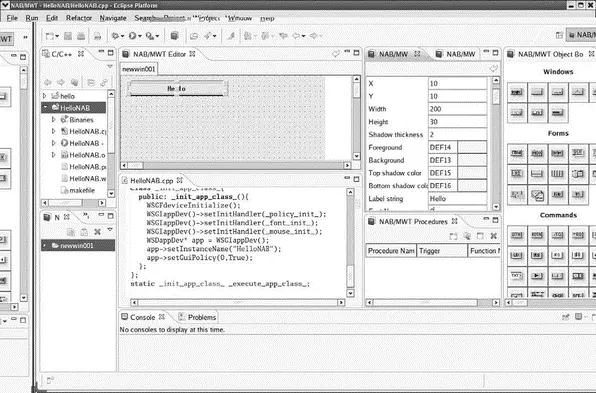Toggle pin icon in NAB/MW properties toolbar

pos(493,68)
